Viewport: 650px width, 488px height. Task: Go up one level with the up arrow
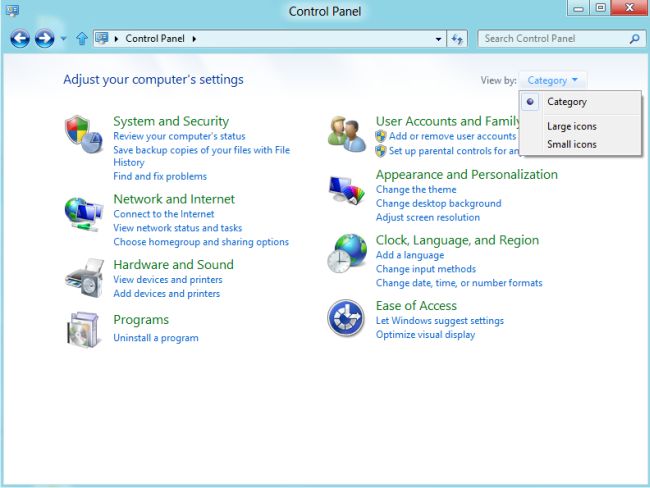[x=82, y=39]
